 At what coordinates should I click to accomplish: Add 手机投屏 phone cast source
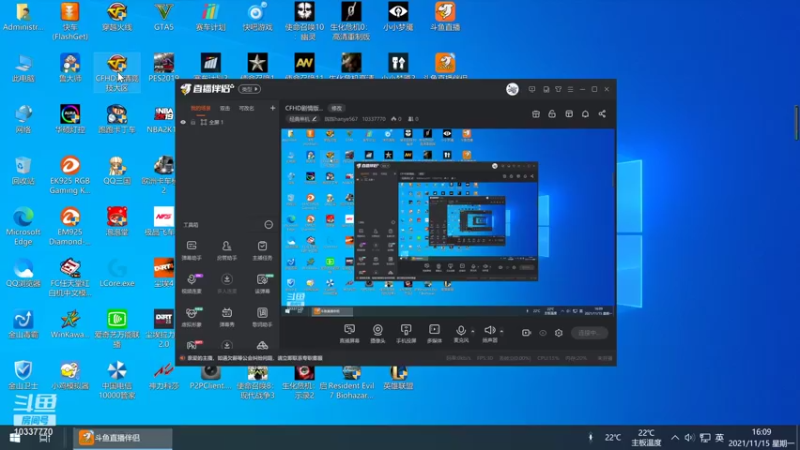406,333
